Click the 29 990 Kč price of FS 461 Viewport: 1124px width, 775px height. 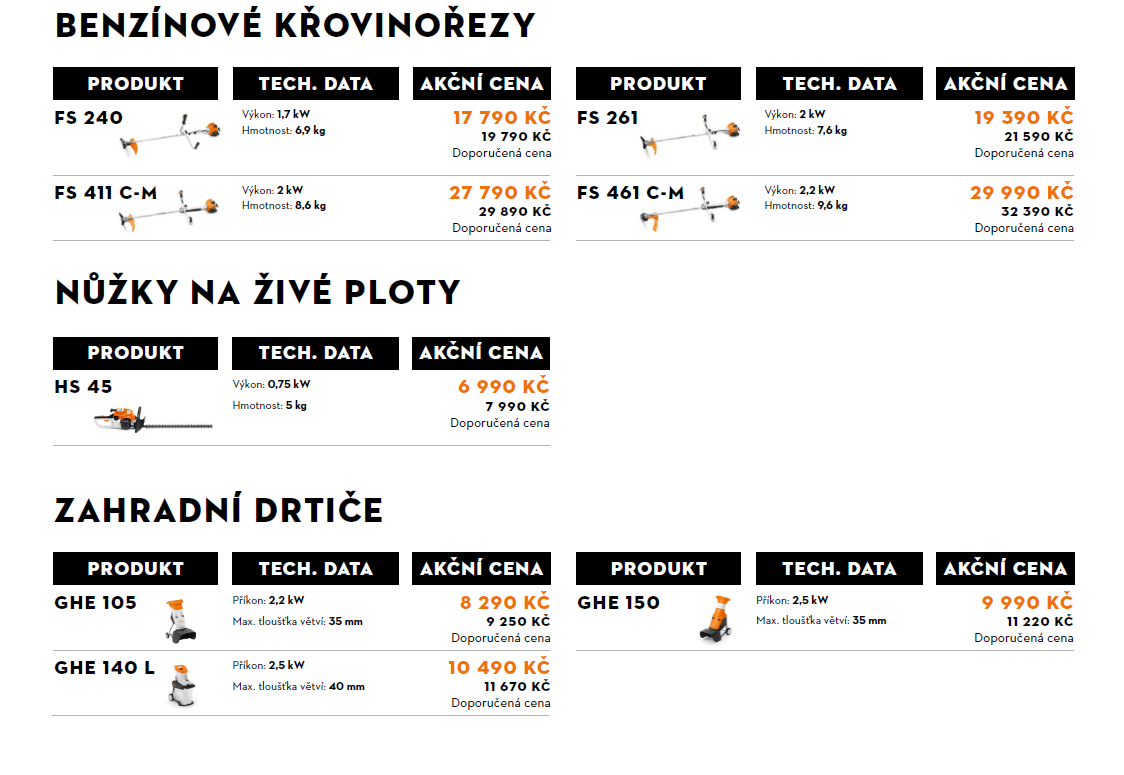1022,192
